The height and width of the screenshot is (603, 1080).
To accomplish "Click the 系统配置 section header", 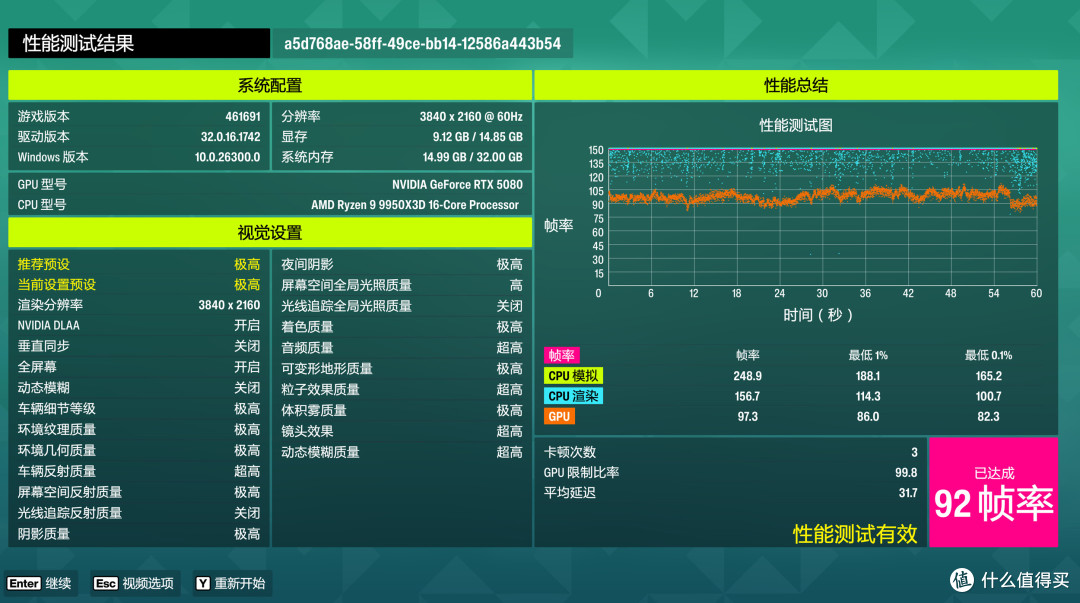I will click(270, 85).
